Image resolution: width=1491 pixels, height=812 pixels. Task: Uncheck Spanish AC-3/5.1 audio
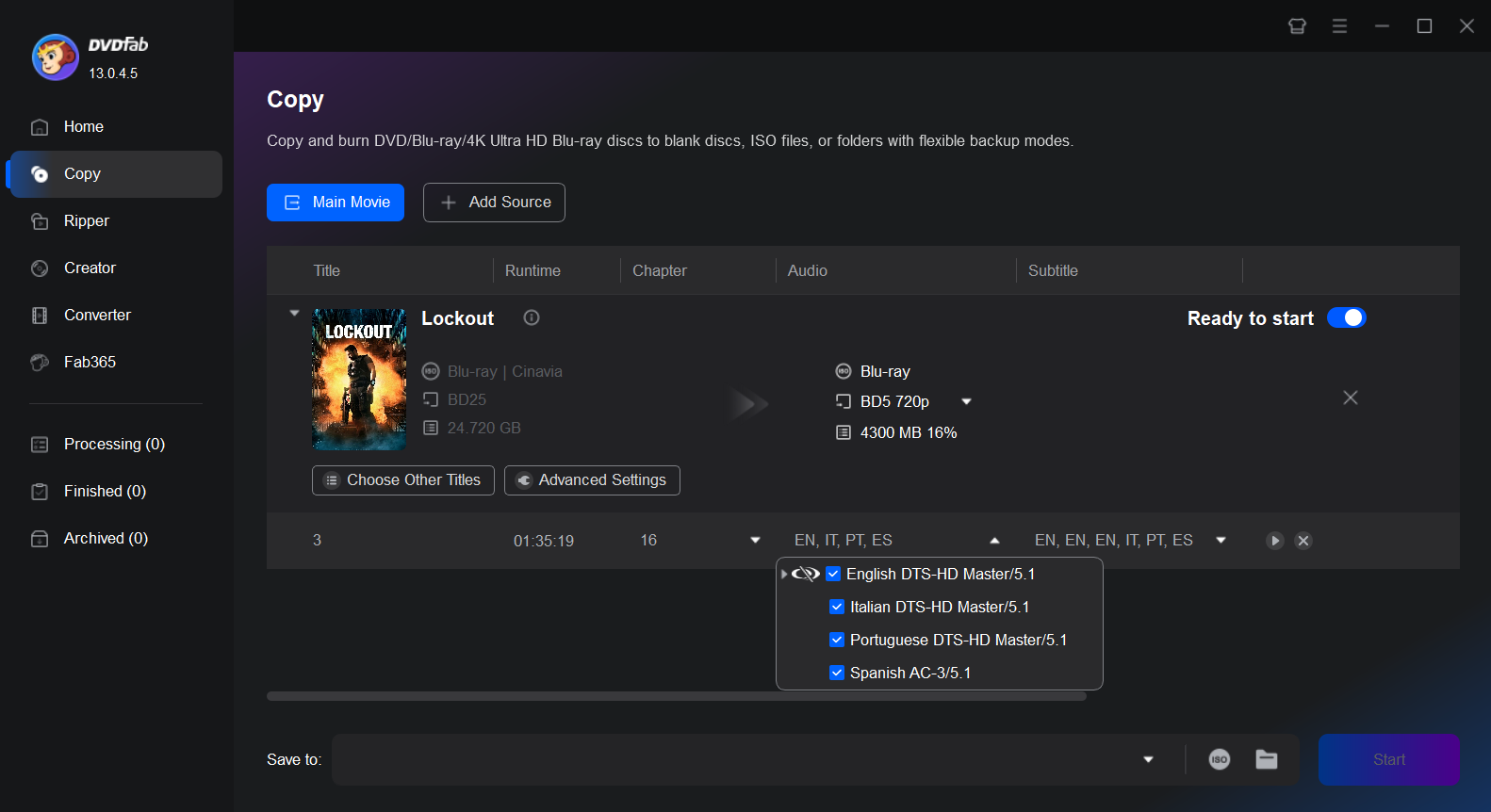[x=837, y=673]
